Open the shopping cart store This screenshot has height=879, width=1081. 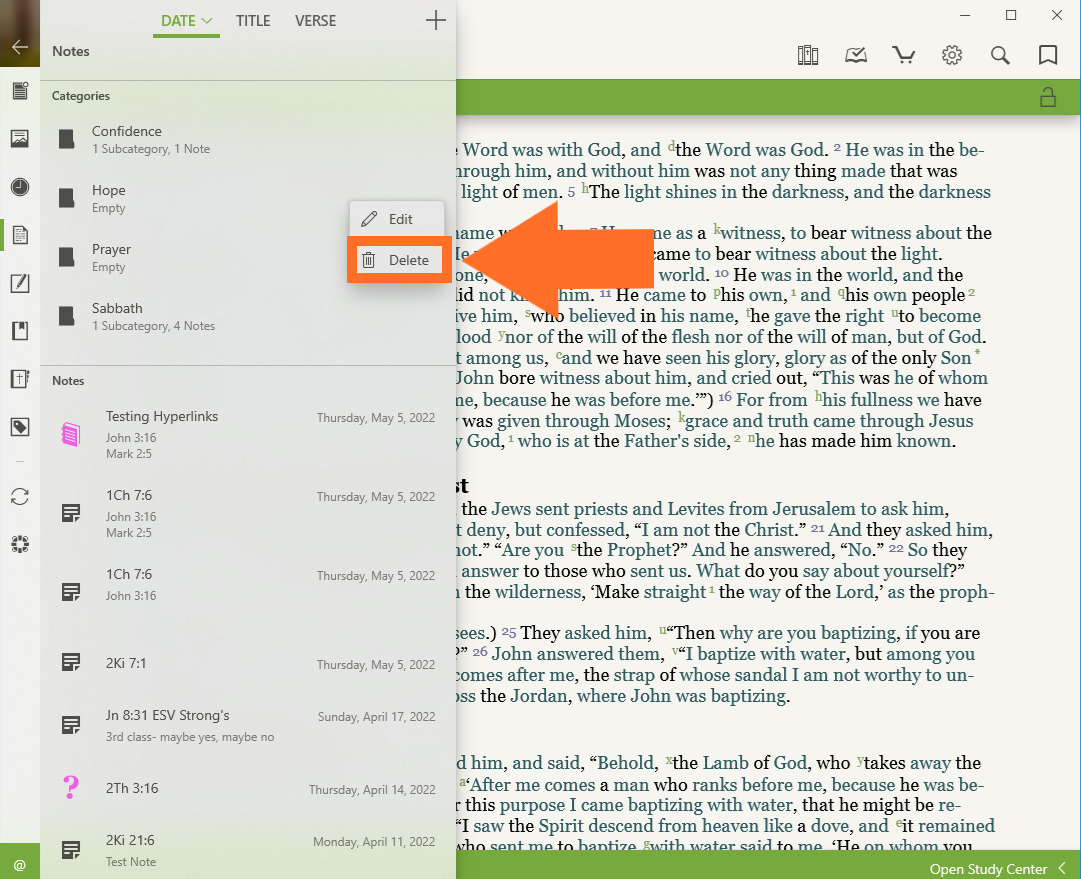point(904,55)
